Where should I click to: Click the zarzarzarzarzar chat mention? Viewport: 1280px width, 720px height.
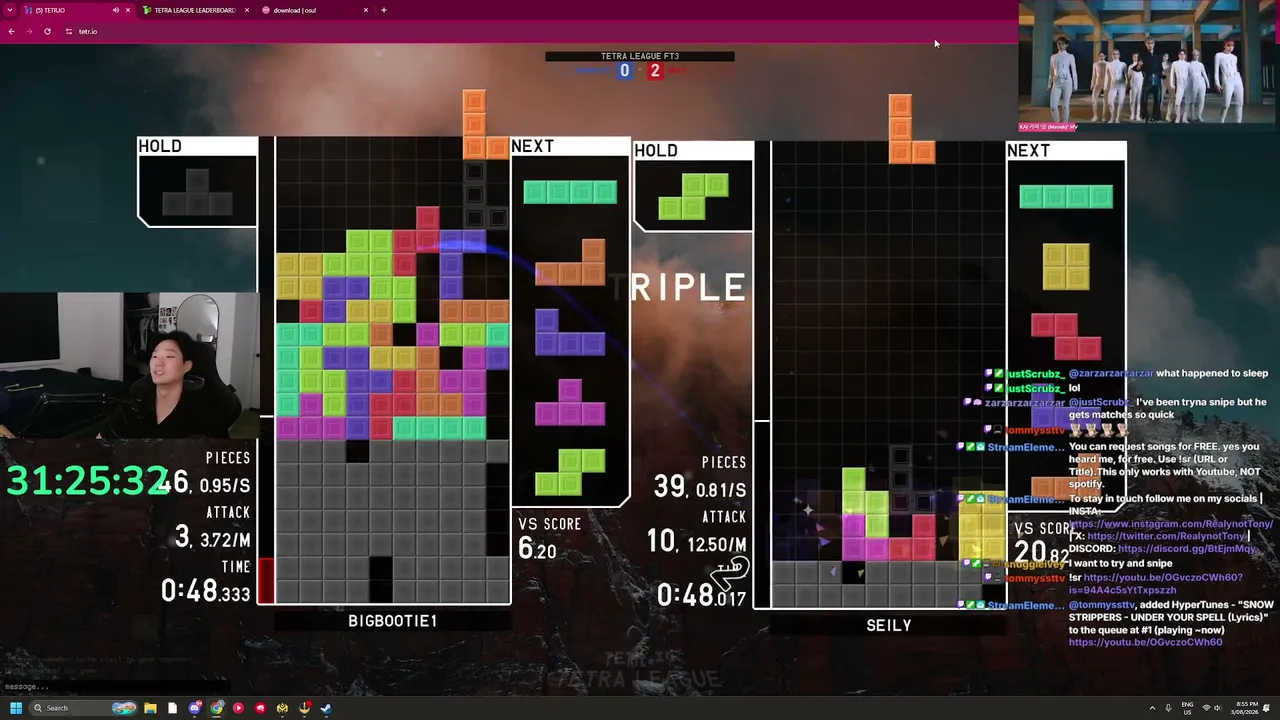click(x=1110, y=373)
